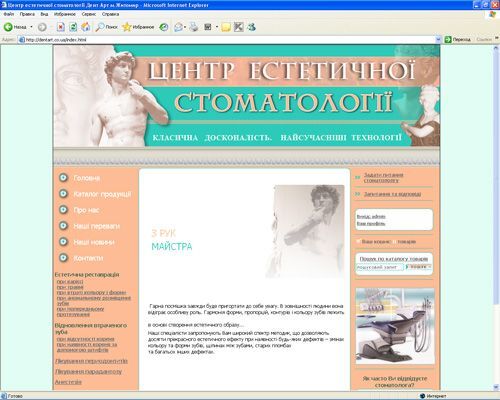Open the Избранное menu in menu bar

tap(65, 14)
